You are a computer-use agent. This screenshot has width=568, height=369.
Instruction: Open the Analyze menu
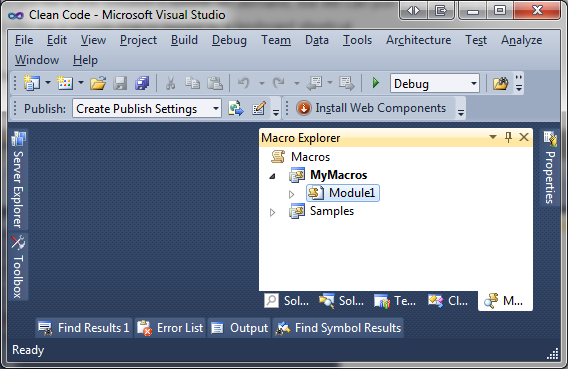(x=522, y=40)
